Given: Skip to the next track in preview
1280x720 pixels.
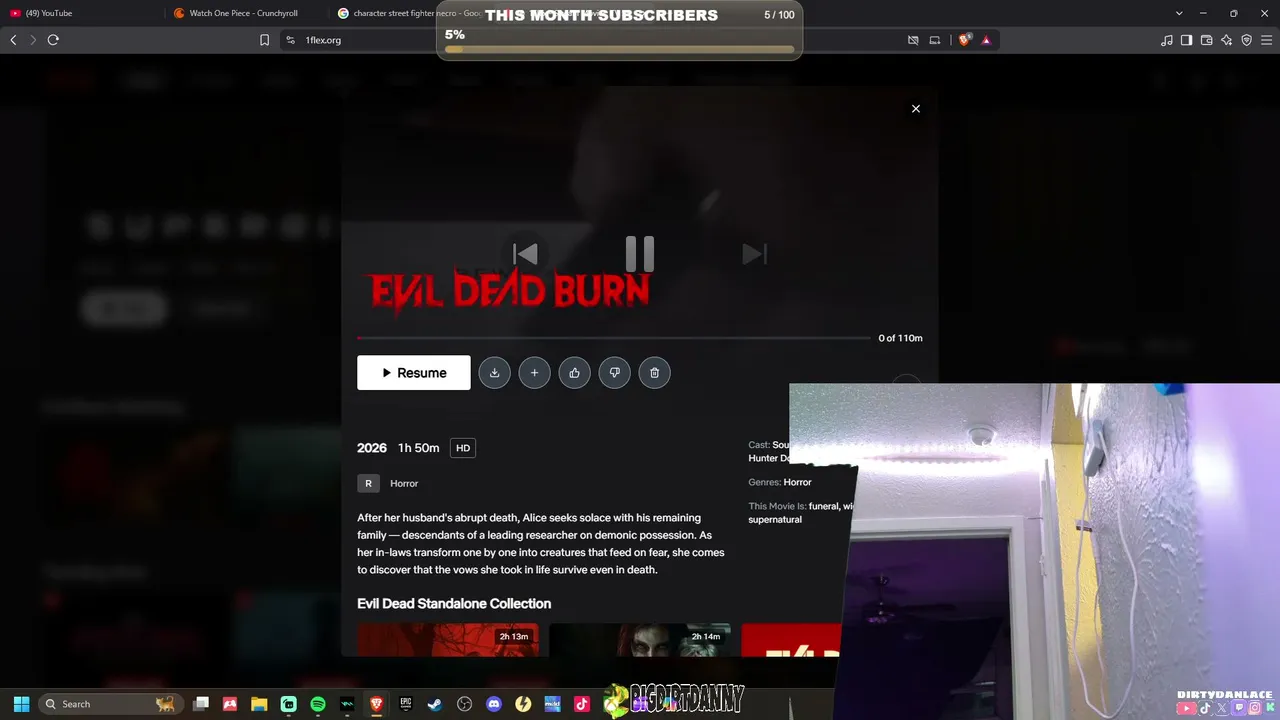Looking at the screenshot, I should (x=754, y=254).
